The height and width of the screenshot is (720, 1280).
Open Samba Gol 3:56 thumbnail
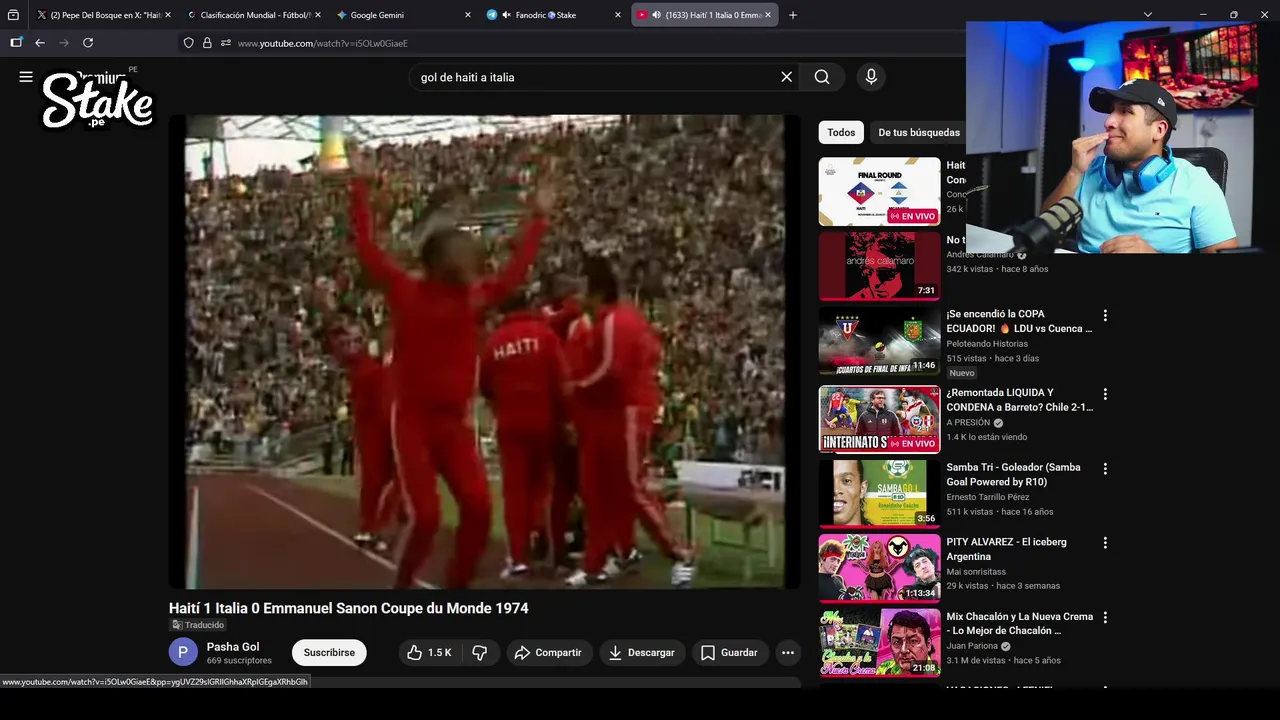pos(880,494)
